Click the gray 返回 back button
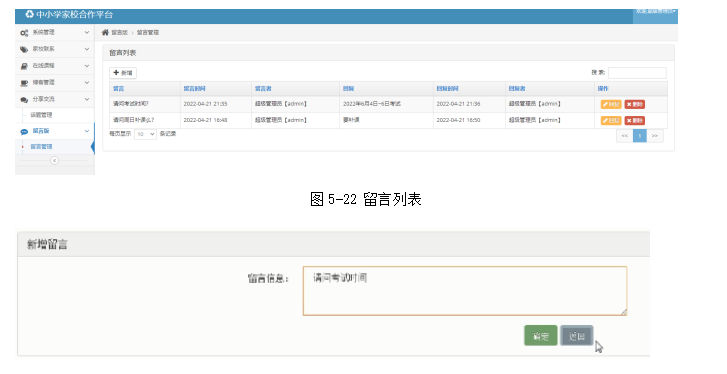 coord(576,336)
